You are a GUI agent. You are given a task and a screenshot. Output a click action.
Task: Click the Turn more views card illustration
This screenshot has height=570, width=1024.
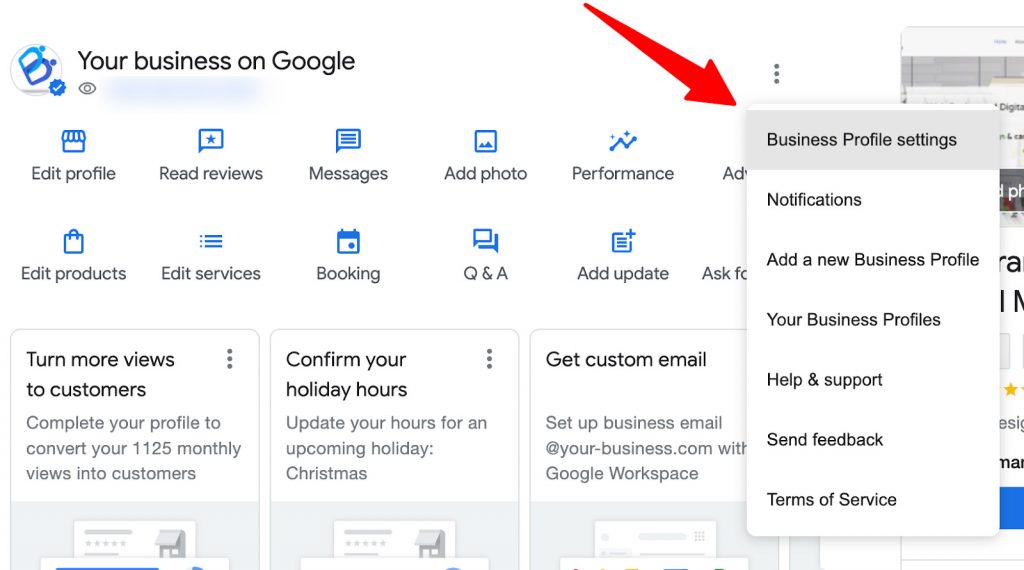click(135, 536)
